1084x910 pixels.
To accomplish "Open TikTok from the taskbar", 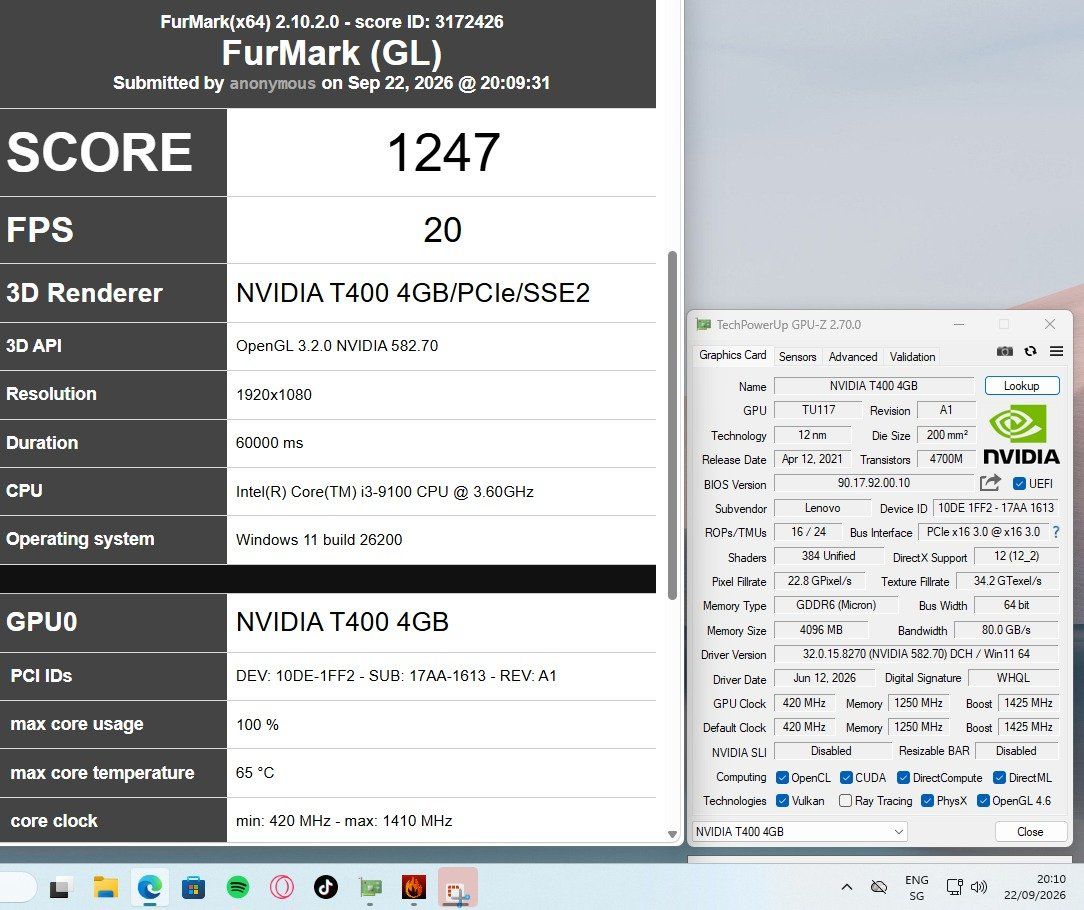I will (326, 887).
